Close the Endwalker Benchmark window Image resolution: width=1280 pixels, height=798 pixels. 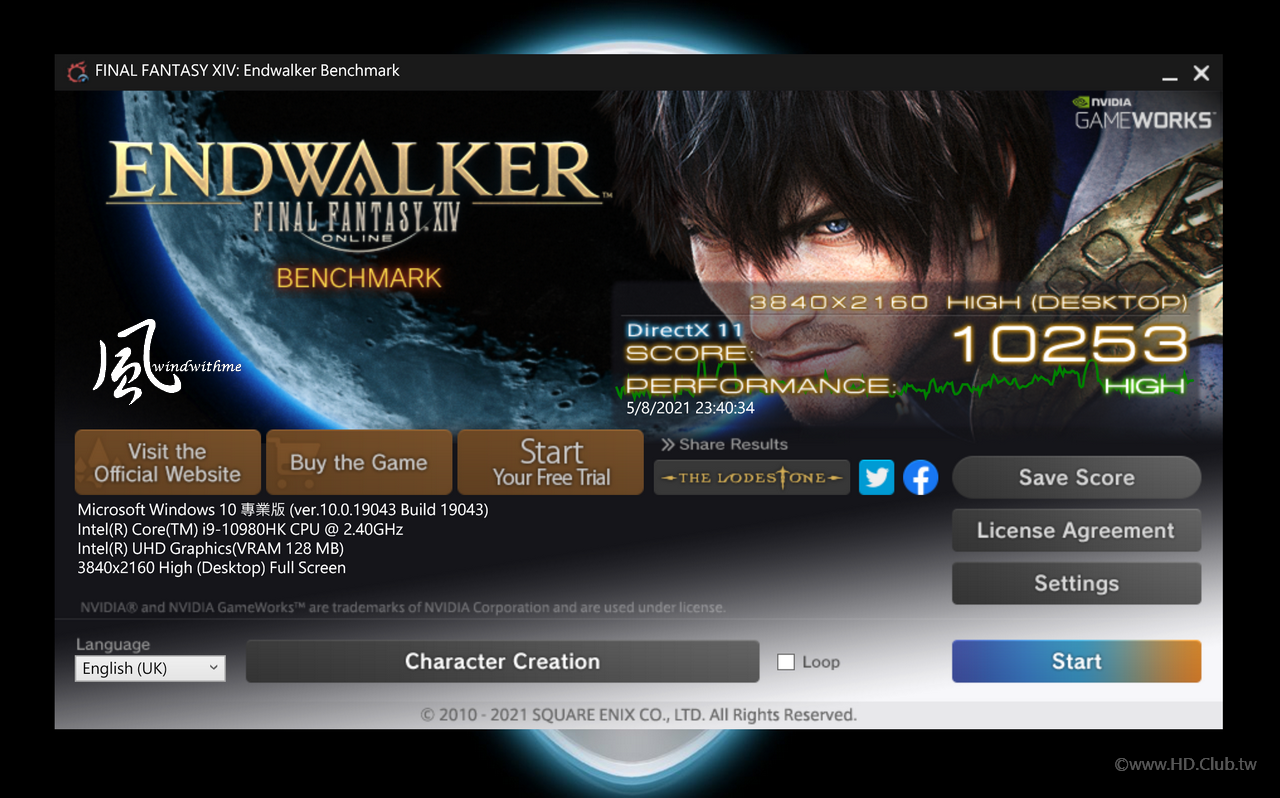tap(1201, 73)
